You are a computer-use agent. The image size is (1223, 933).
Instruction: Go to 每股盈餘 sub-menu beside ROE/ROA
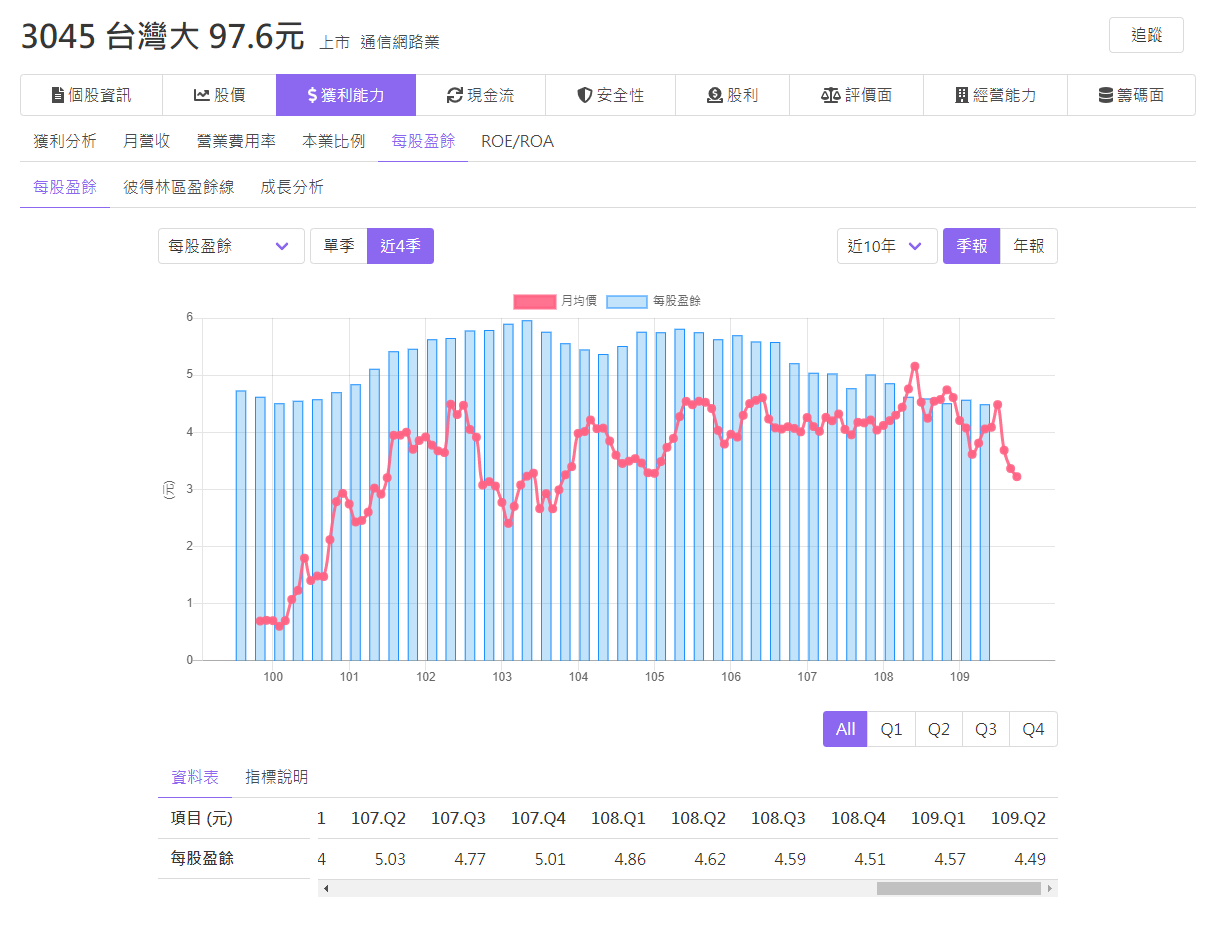(423, 141)
